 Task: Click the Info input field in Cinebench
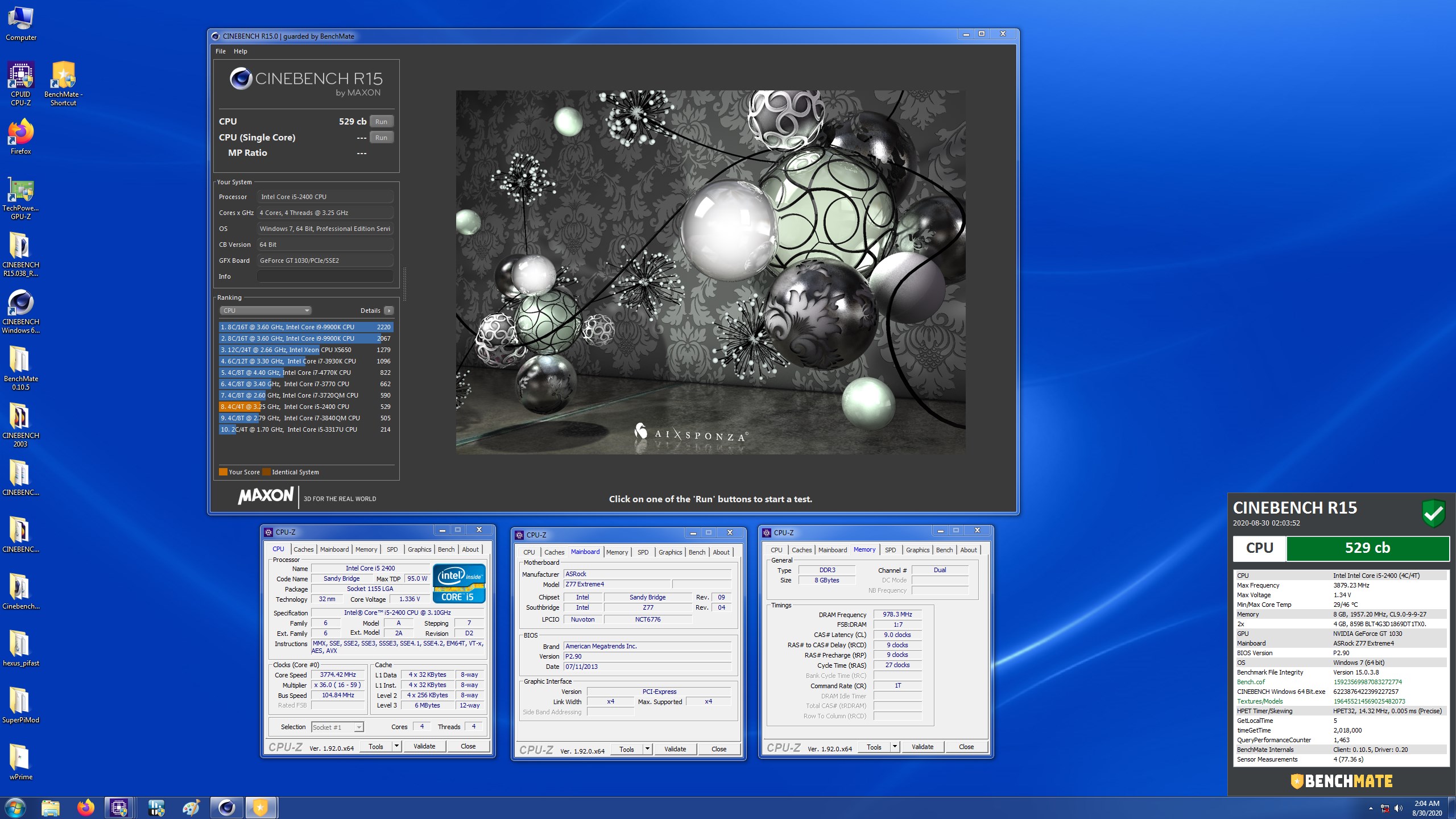point(325,276)
